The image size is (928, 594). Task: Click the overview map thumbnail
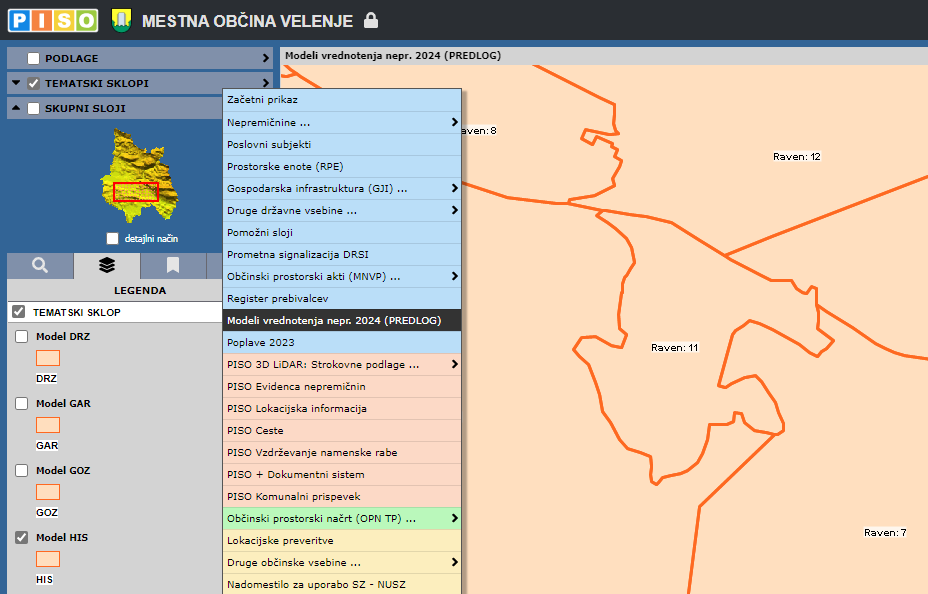tap(136, 177)
